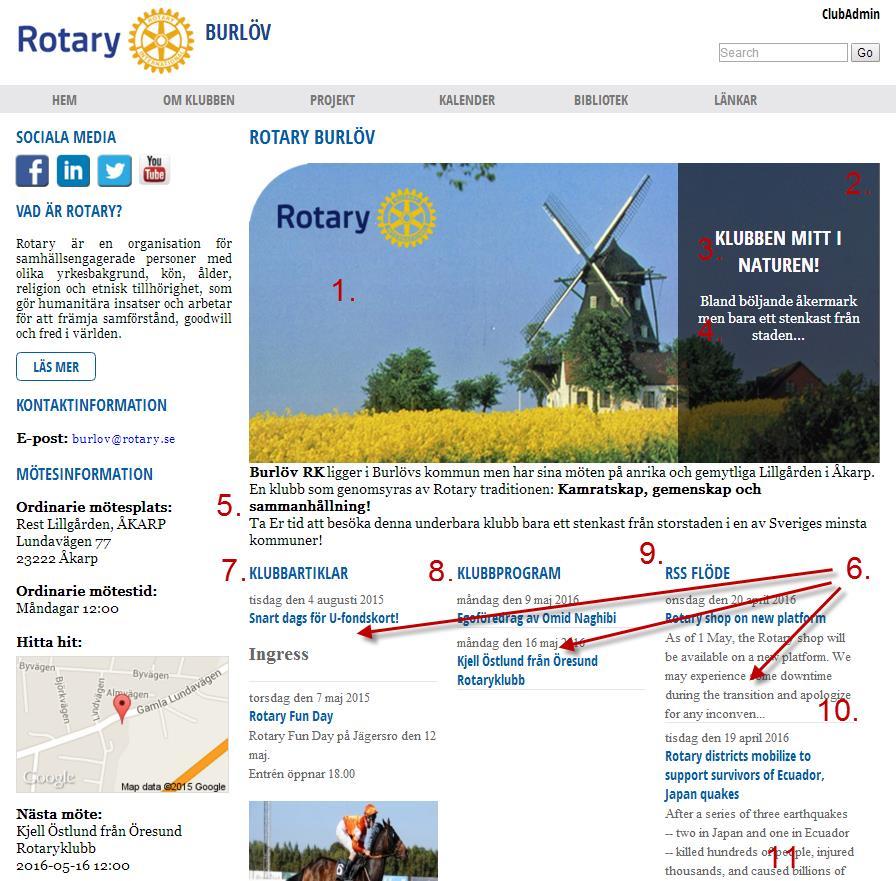Viewport: 896px width, 881px height.
Task: Click the date tisdag den 4 augusti 2015
Action: (x=317, y=599)
